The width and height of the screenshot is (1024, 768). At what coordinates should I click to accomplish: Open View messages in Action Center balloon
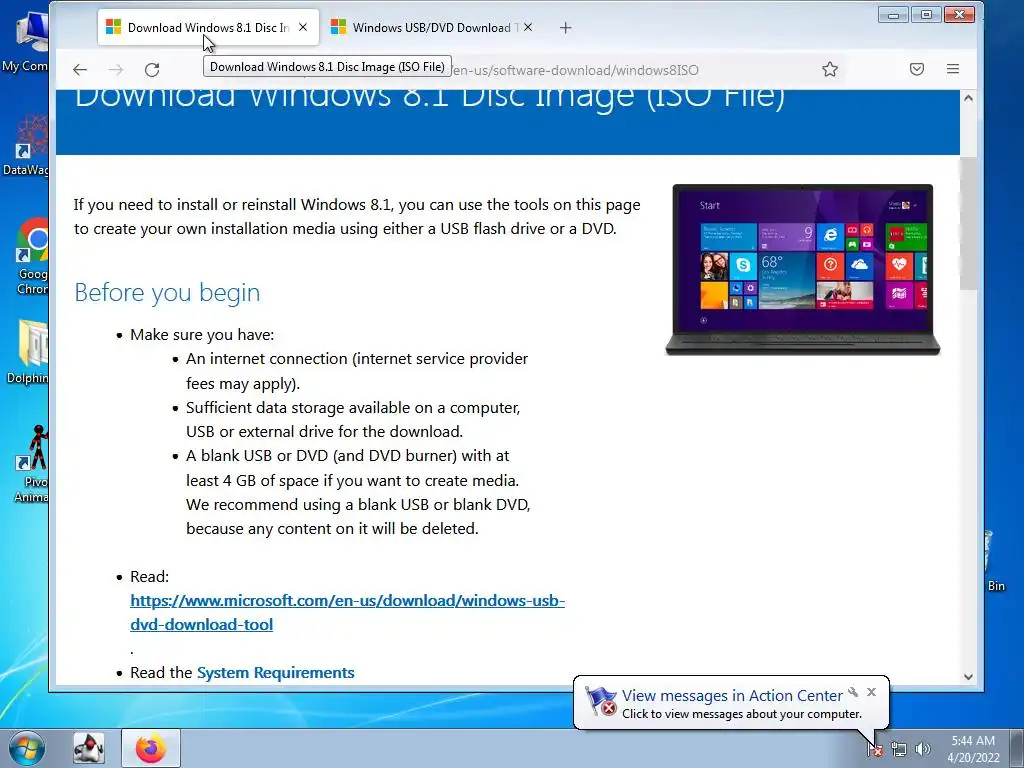click(732, 696)
